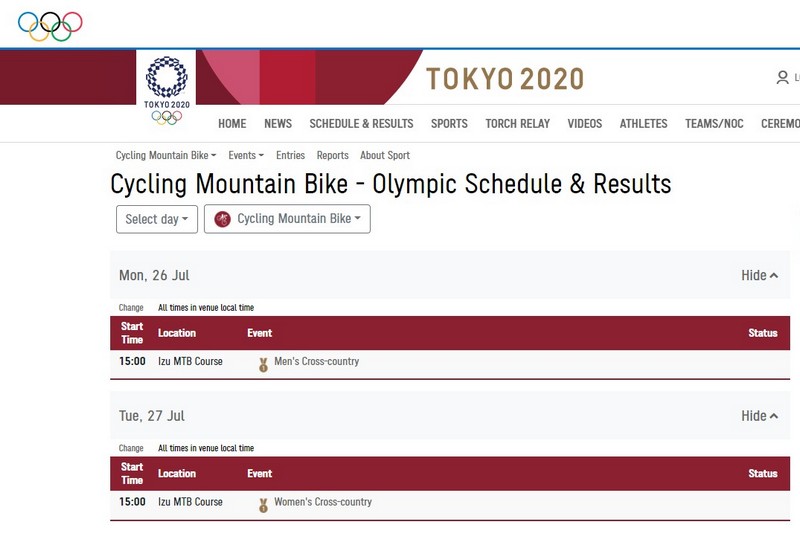Open the Select day dropdown
This screenshot has width=800, height=533.
coord(157,219)
